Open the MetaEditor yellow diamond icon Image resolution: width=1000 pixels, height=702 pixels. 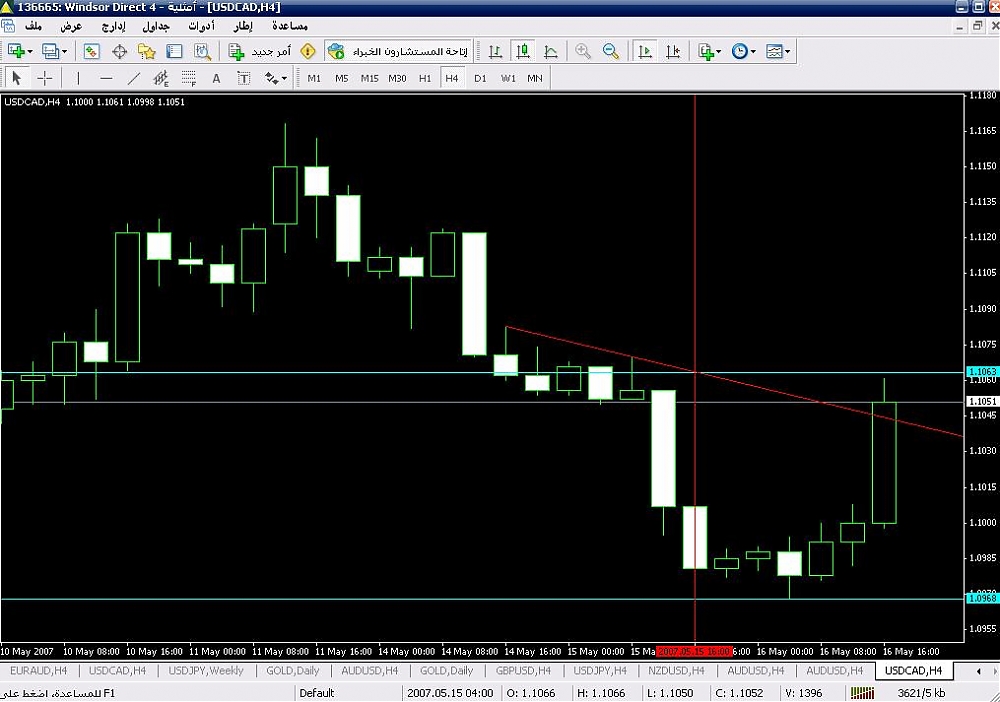coord(308,52)
